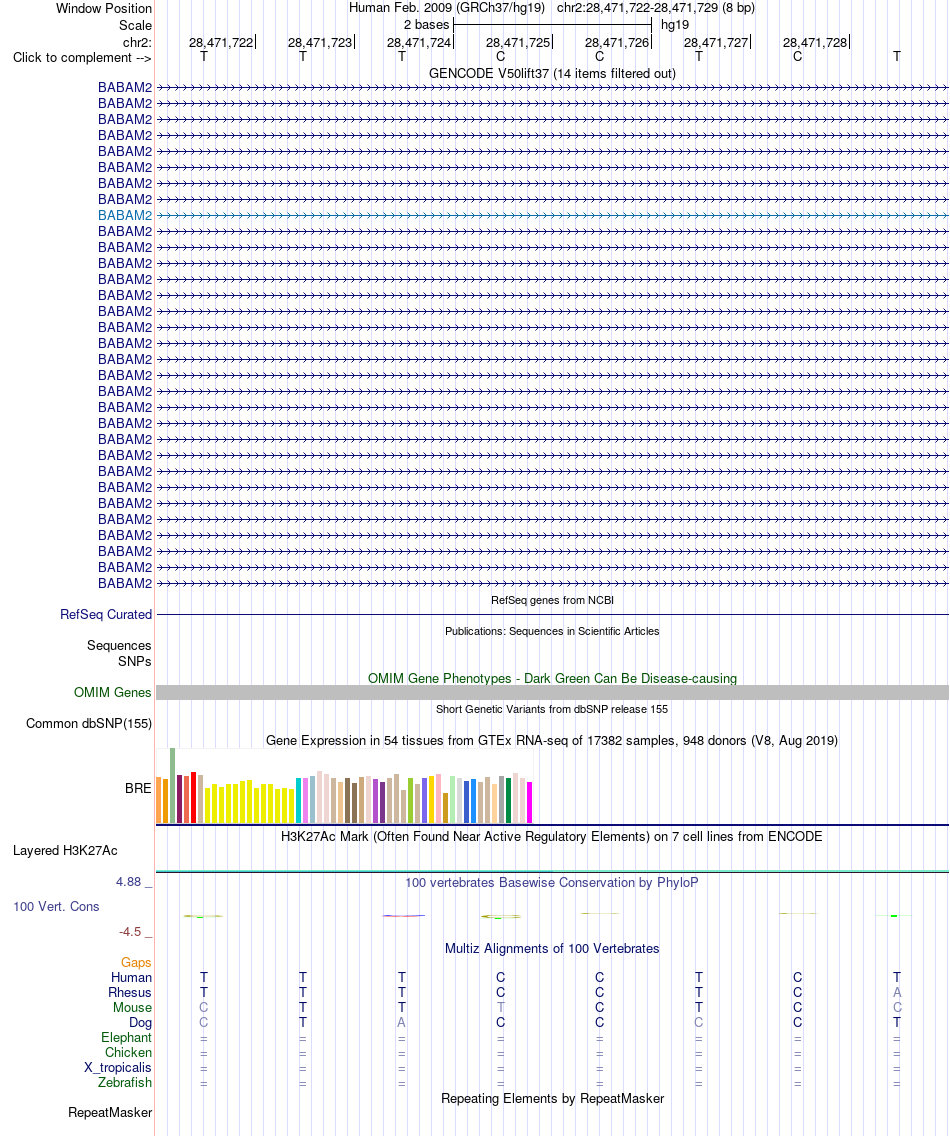Image resolution: width=950 pixels, height=1136 pixels.
Task: Click the RefSeq Curated track label
Action: (106, 614)
